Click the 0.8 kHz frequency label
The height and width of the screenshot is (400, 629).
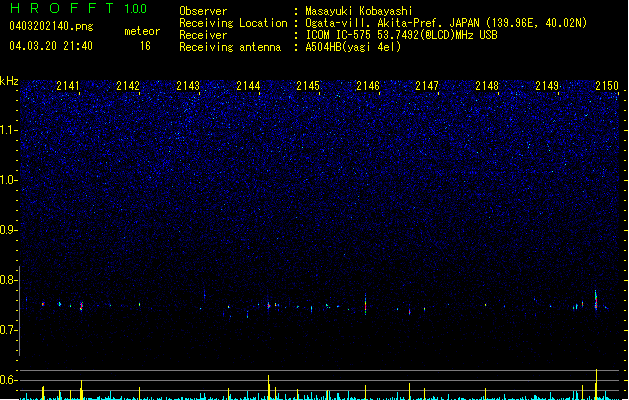[8, 280]
